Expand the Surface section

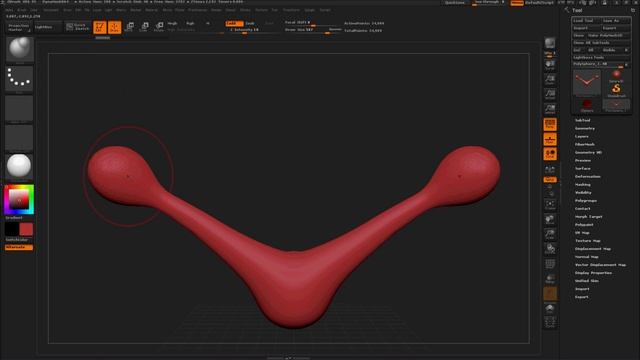pyautogui.click(x=582, y=168)
